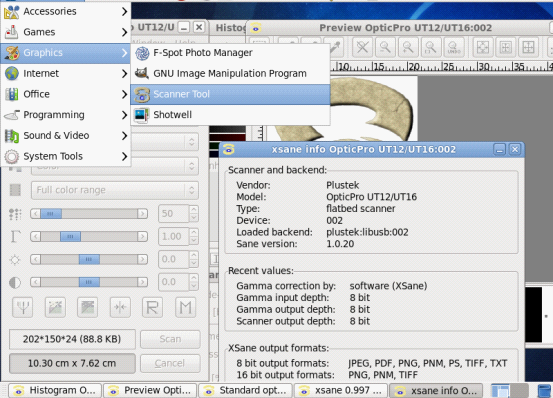Click the Scan button
553x398 pixels.
[x=170, y=339]
